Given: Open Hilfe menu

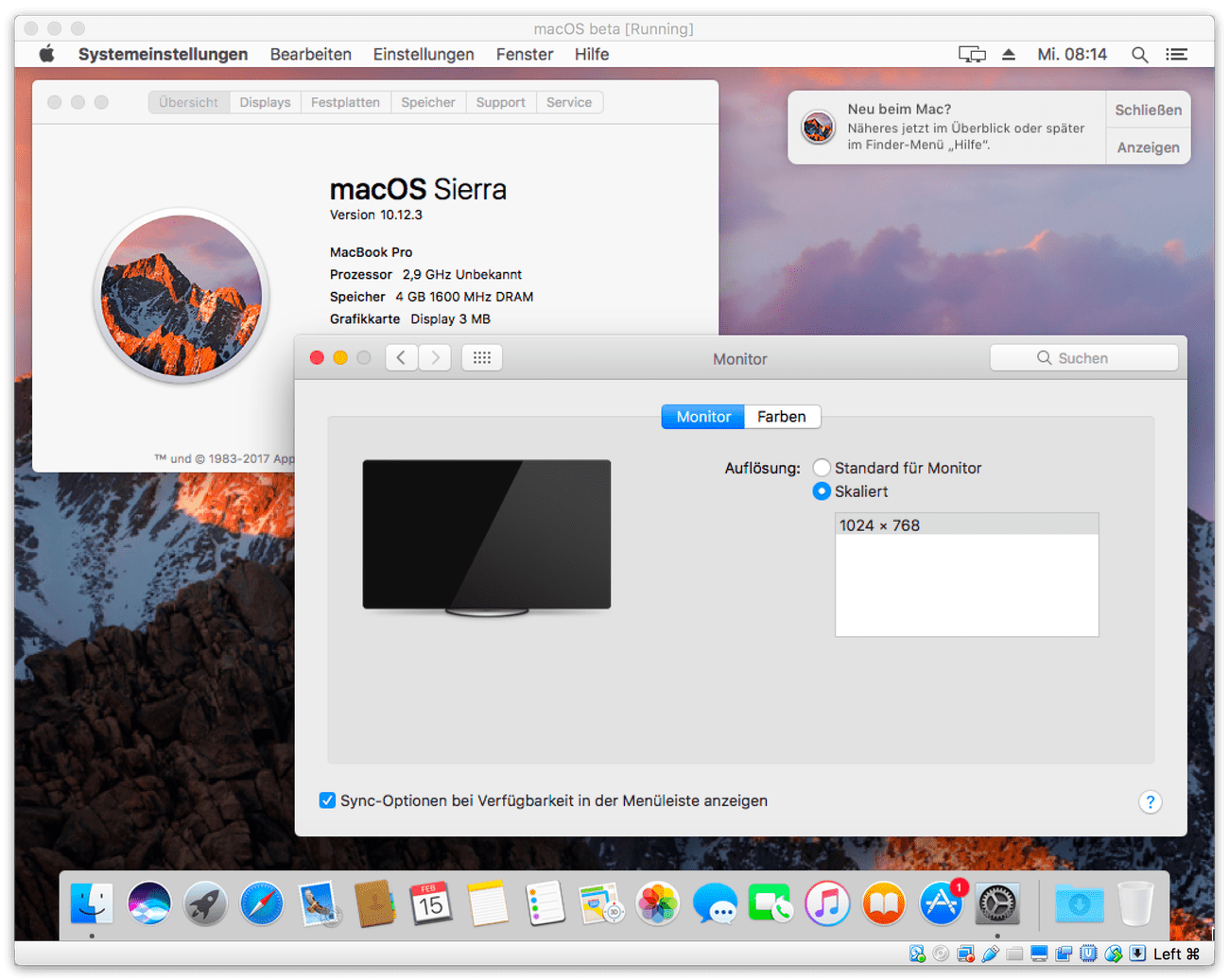Looking at the screenshot, I should coord(592,54).
